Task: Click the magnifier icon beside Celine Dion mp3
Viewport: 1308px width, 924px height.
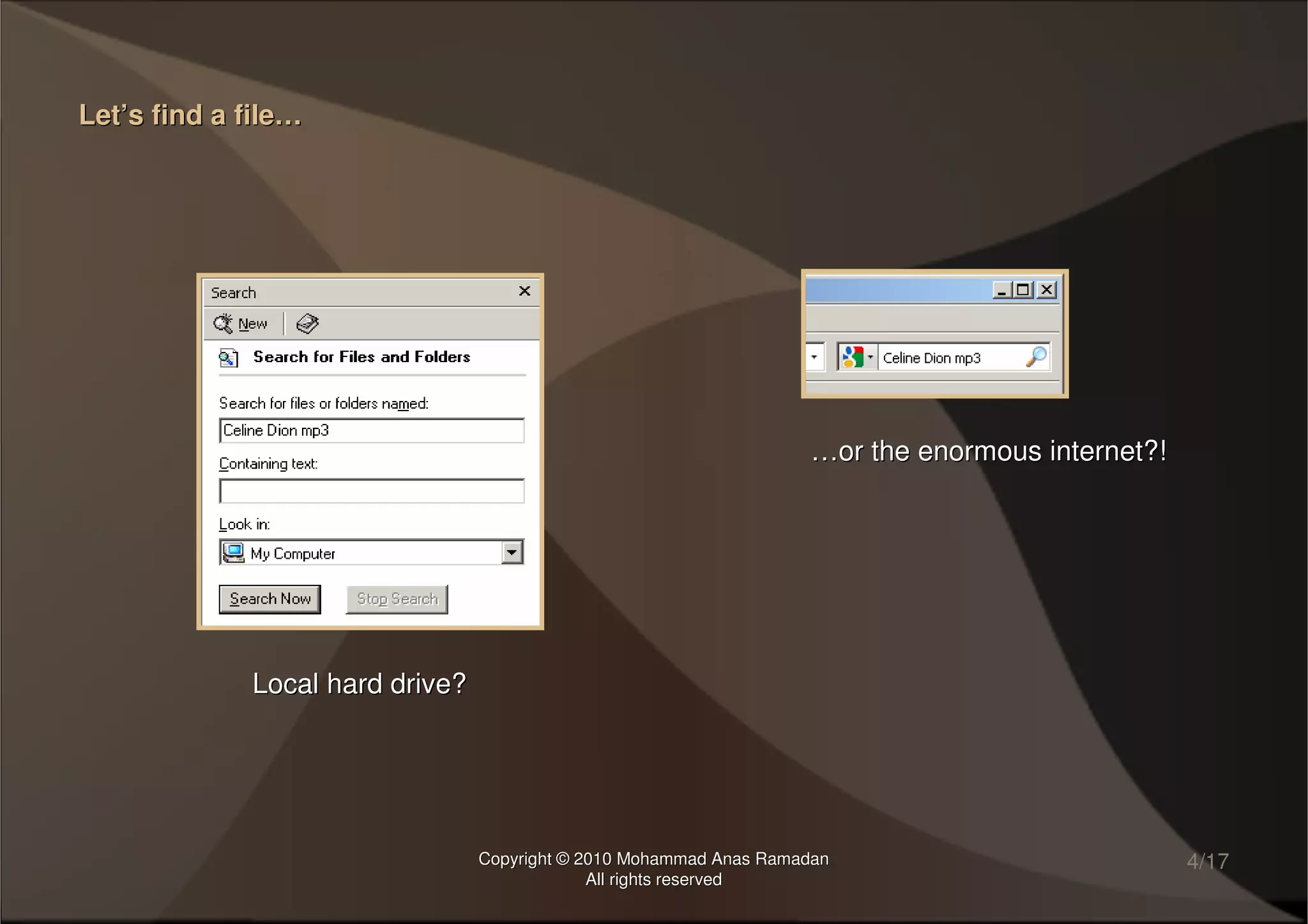Action: point(1036,356)
